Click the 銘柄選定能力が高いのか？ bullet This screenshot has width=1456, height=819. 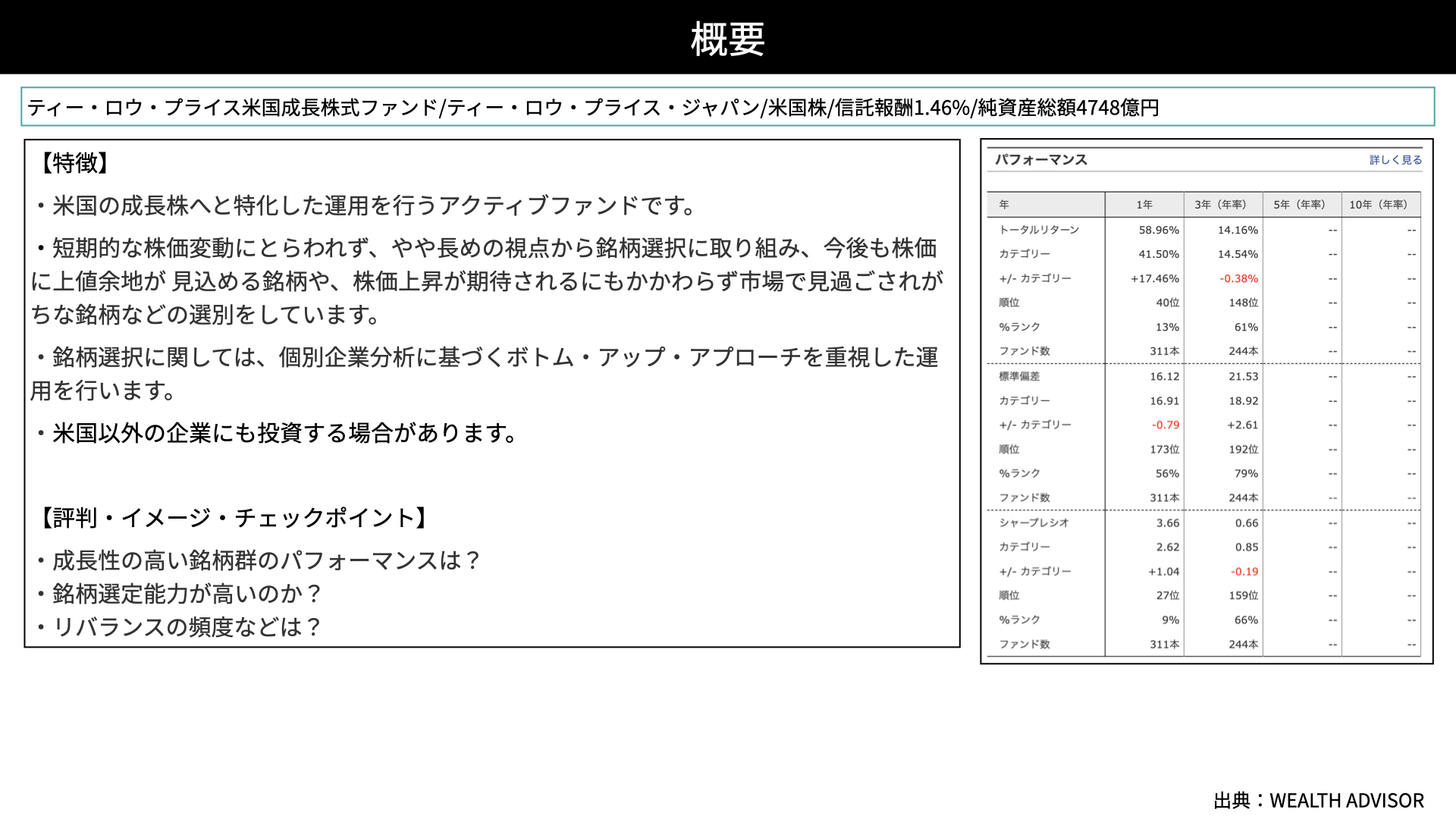[x=179, y=594]
